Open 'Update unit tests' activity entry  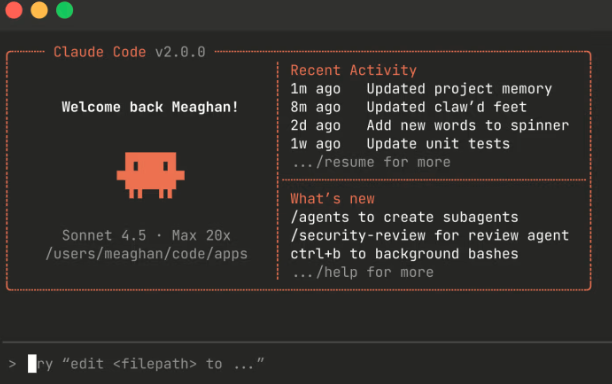(400, 144)
